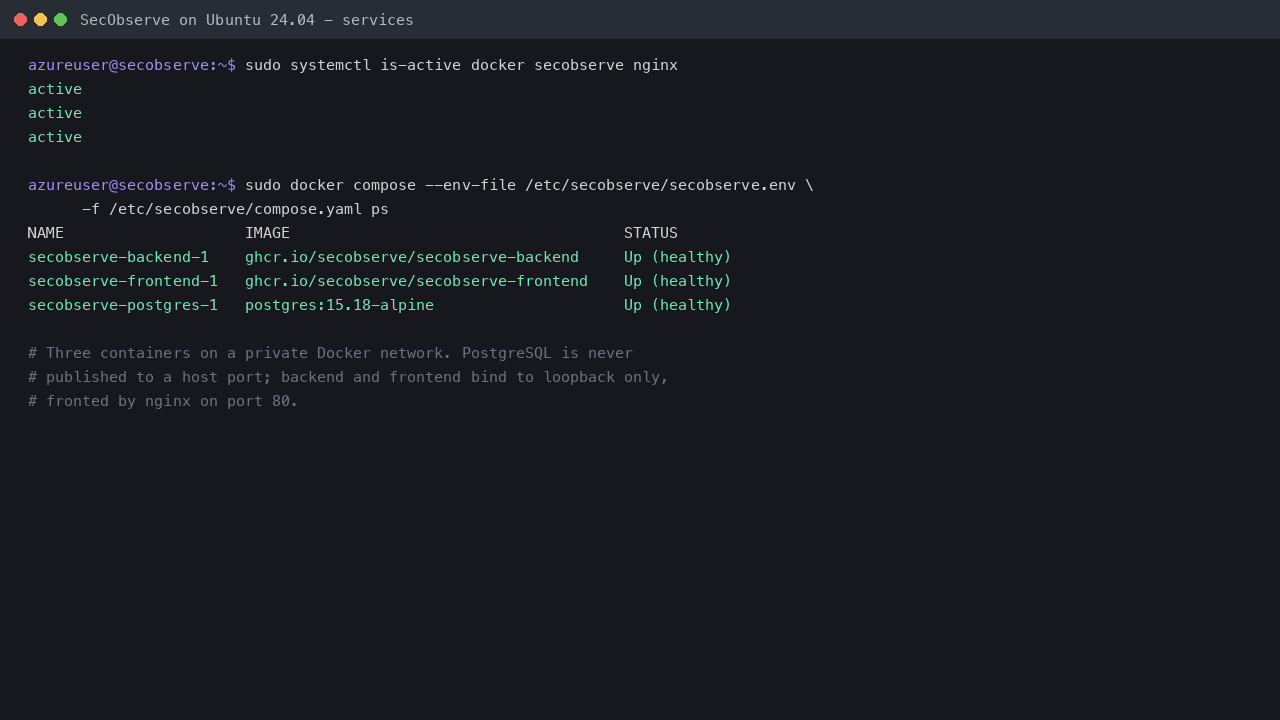Image resolution: width=1280 pixels, height=720 pixels.
Task: Click the postgres:15.18-alpine image name
Action: pos(339,305)
